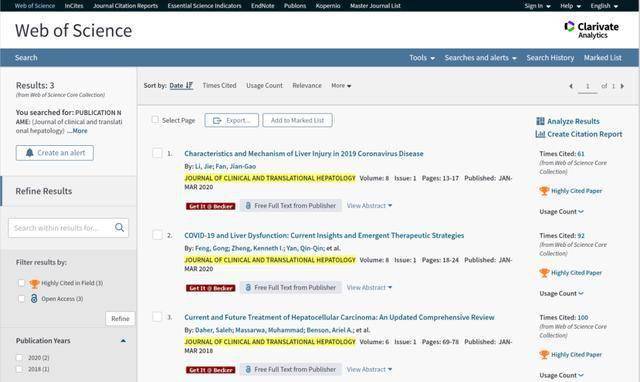Go to next results page arrow

point(622,86)
